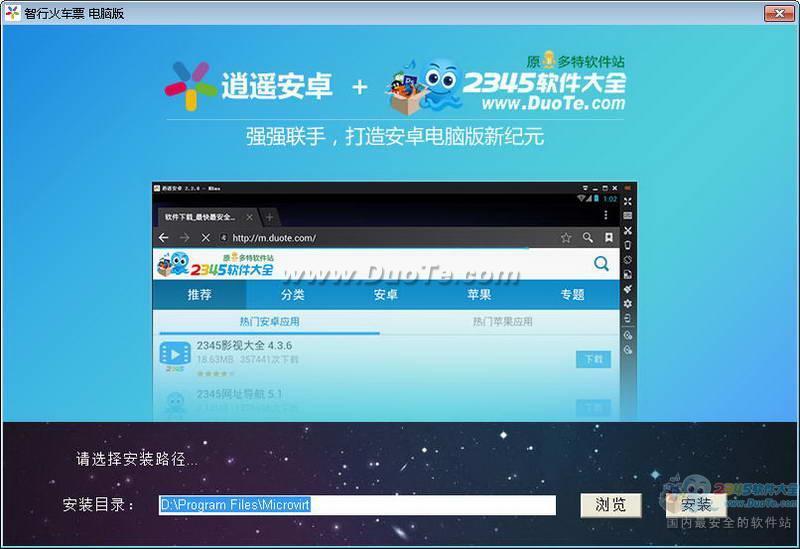The height and width of the screenshot is (549, 800).
Task: Open the 苹果 tab
Action: click(x=479, y=295)
